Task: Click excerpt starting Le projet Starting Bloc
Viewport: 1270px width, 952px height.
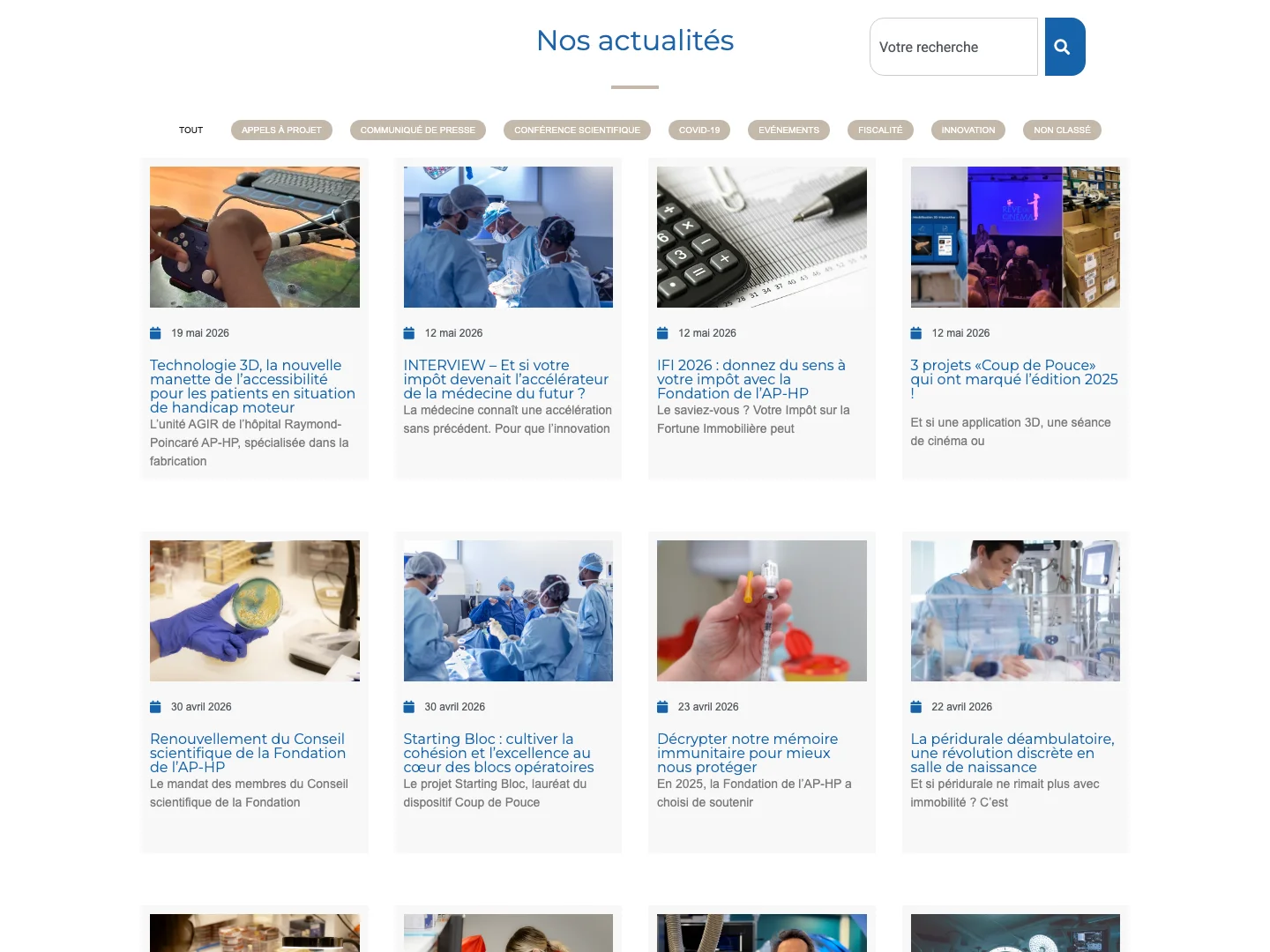Action: pyautogui.click(x=495, y=793)
